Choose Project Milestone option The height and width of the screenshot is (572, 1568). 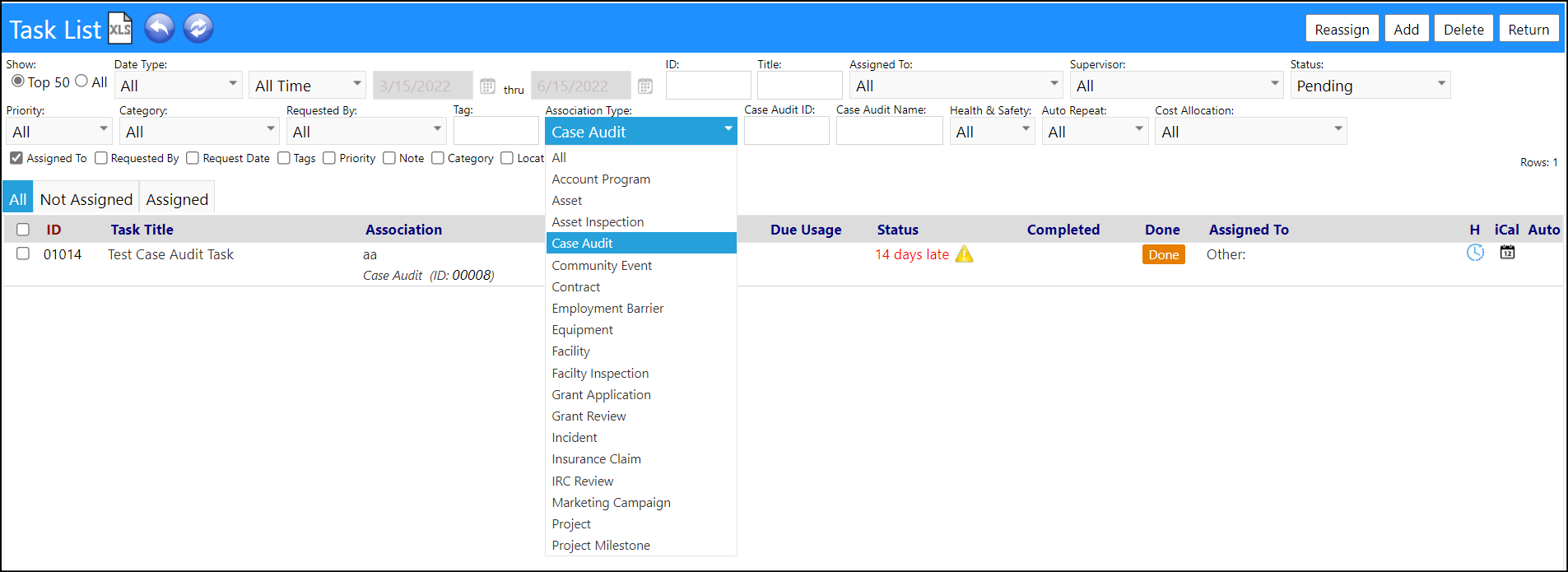(x=641, y=545)
